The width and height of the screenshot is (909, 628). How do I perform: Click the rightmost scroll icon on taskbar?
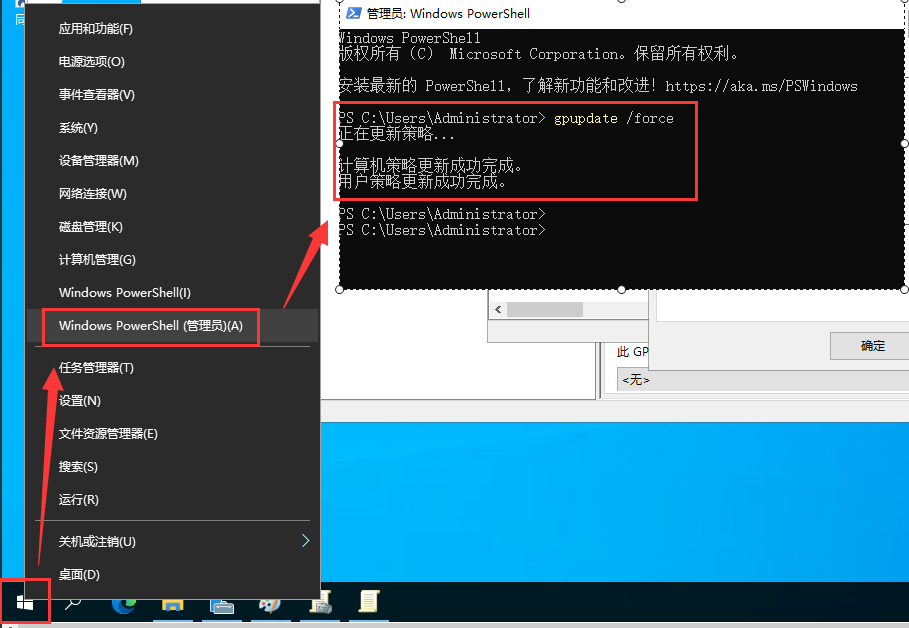point(369,602)
